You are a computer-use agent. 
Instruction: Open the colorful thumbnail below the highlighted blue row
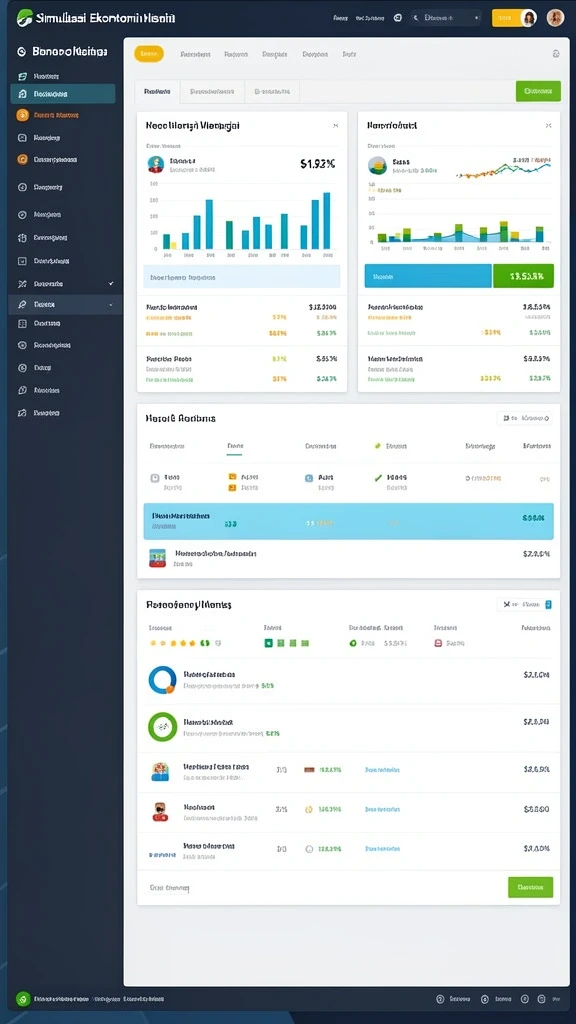pyautogui.click(x=157, y=558)
